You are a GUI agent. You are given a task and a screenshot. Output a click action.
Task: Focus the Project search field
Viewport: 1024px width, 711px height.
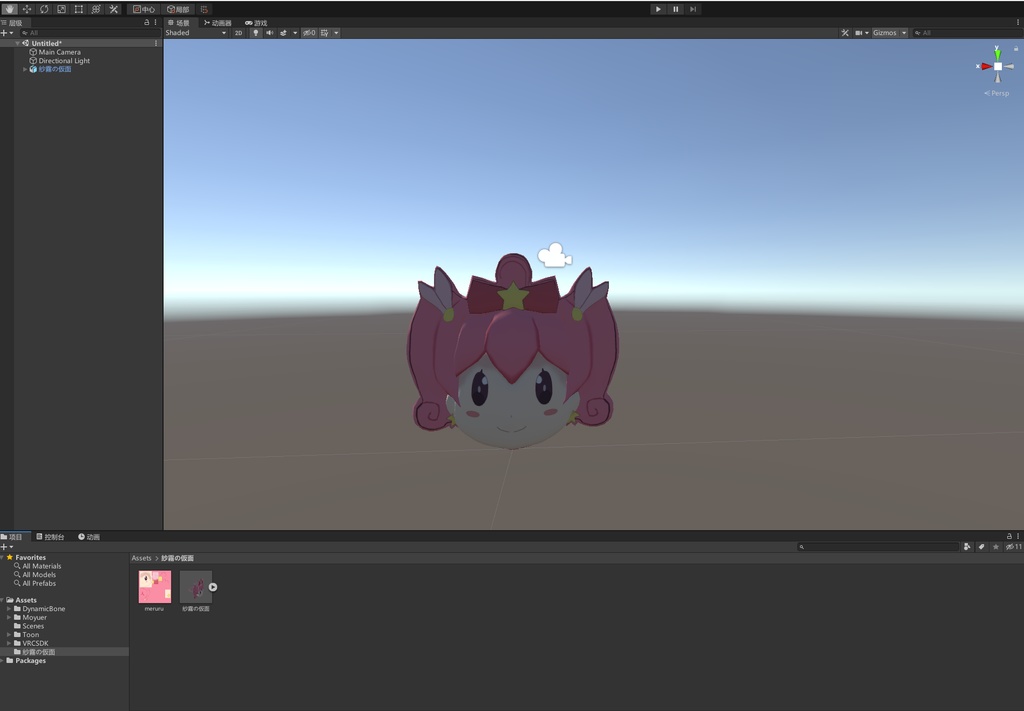(878, 547)
